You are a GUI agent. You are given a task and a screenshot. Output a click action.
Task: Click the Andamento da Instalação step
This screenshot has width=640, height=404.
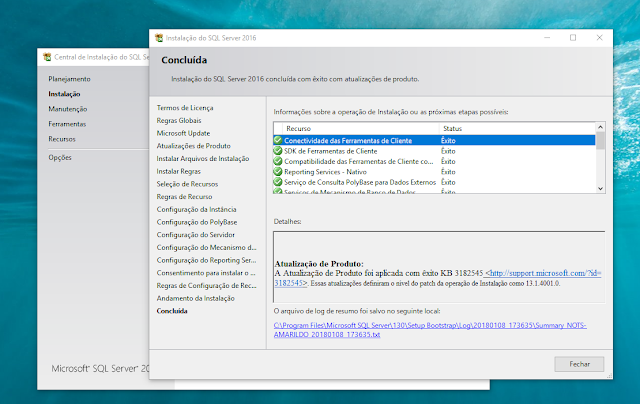coord(196,298)
